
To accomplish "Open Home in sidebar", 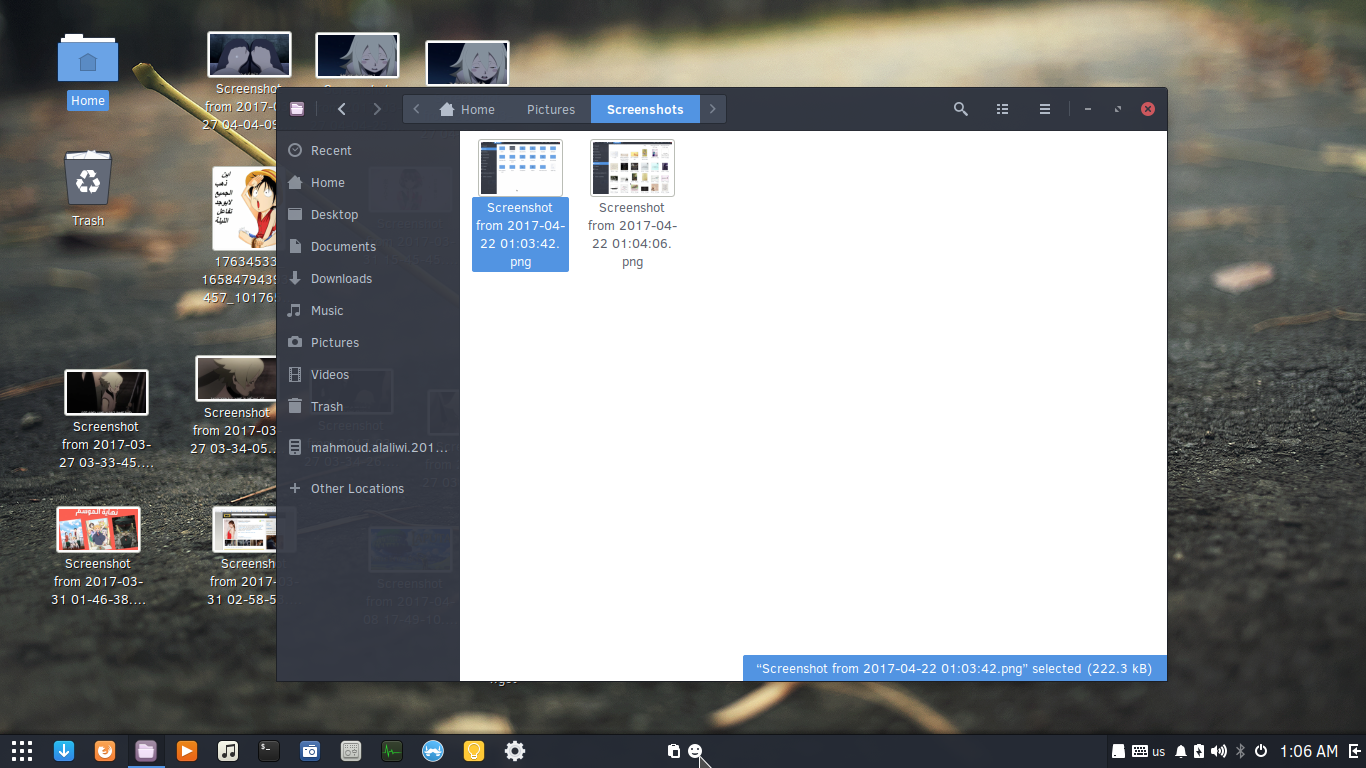I will 368,182.
